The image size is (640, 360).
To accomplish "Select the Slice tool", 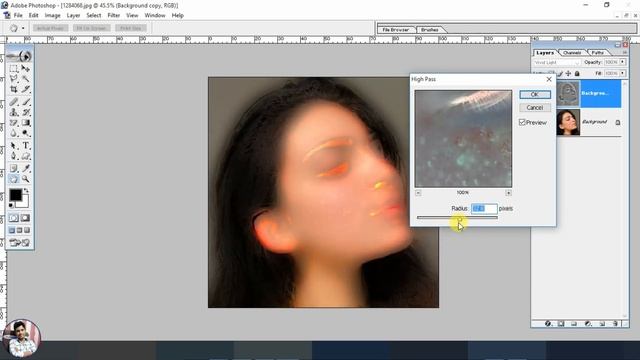I will click(x=26, y=89).
